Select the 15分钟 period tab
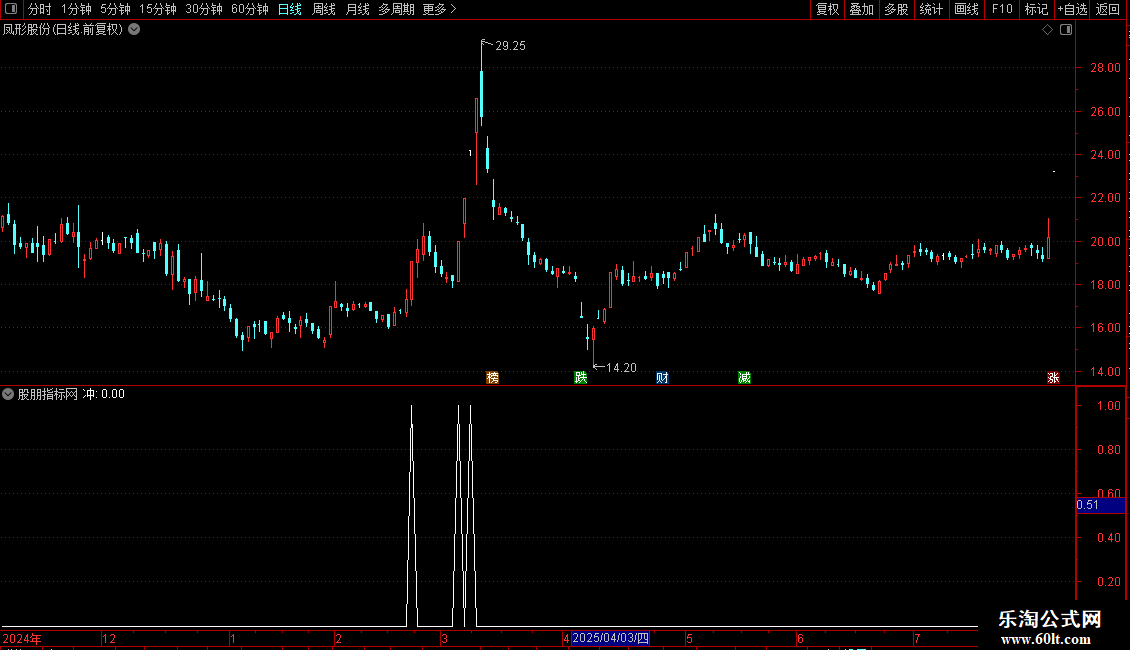This screenshot has width=1130, height=650. [x=158, y=9]
